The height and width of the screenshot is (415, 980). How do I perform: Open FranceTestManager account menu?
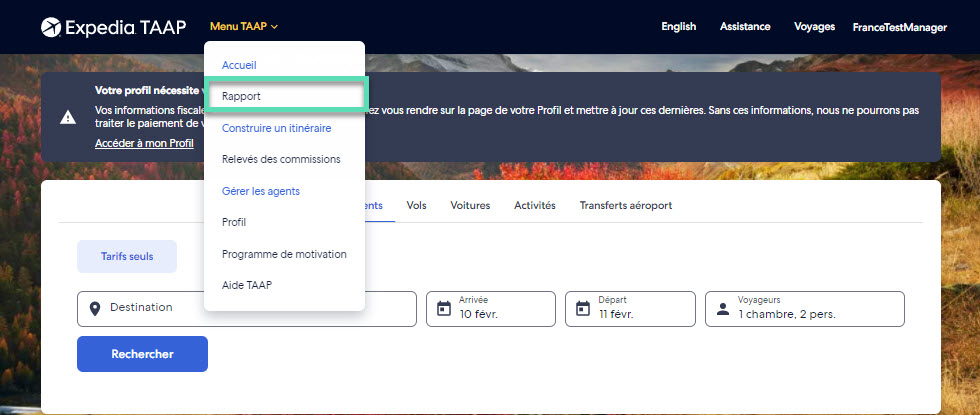(899, 27)
